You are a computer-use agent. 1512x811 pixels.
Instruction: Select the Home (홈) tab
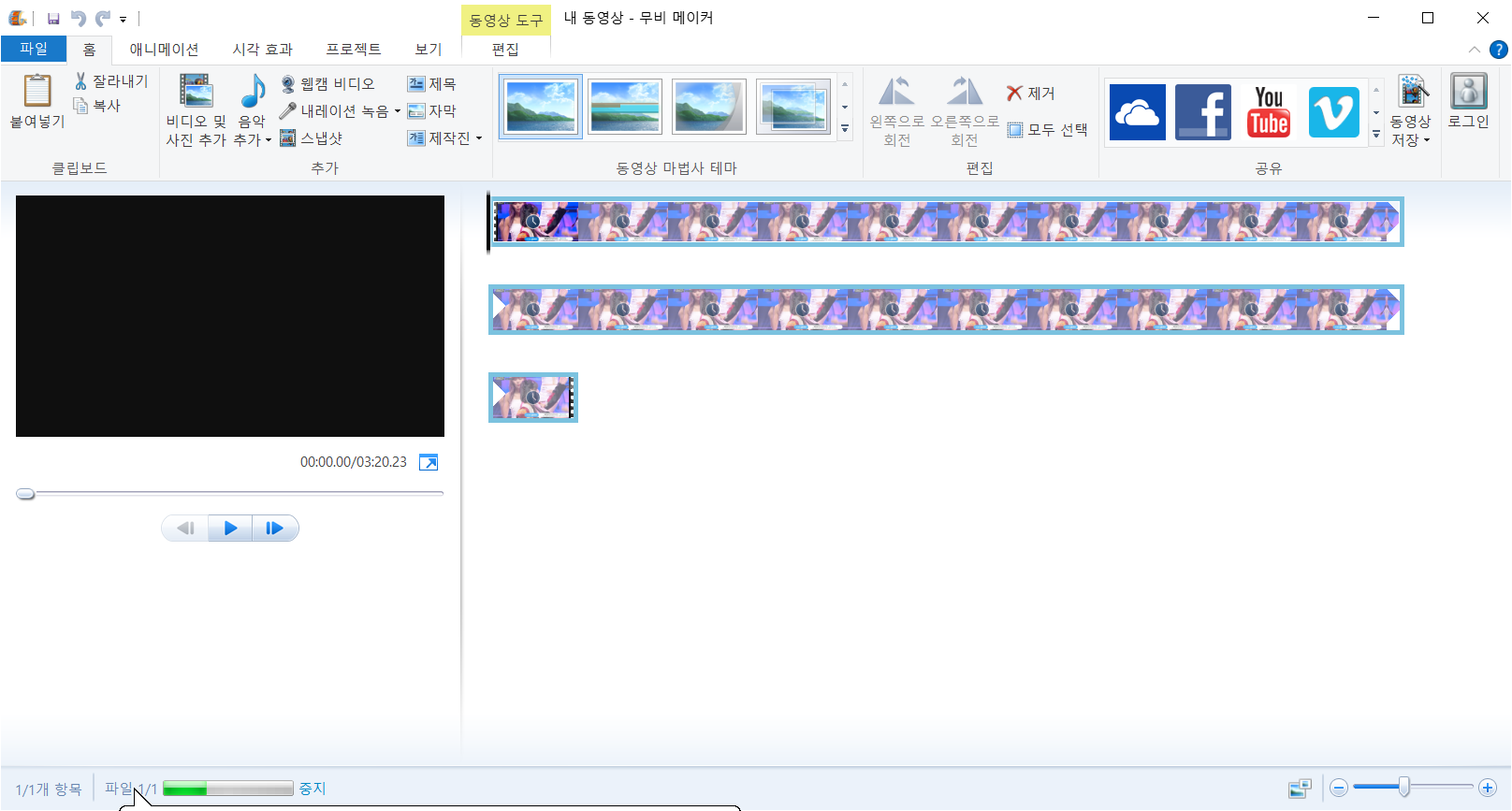(89, 50)
